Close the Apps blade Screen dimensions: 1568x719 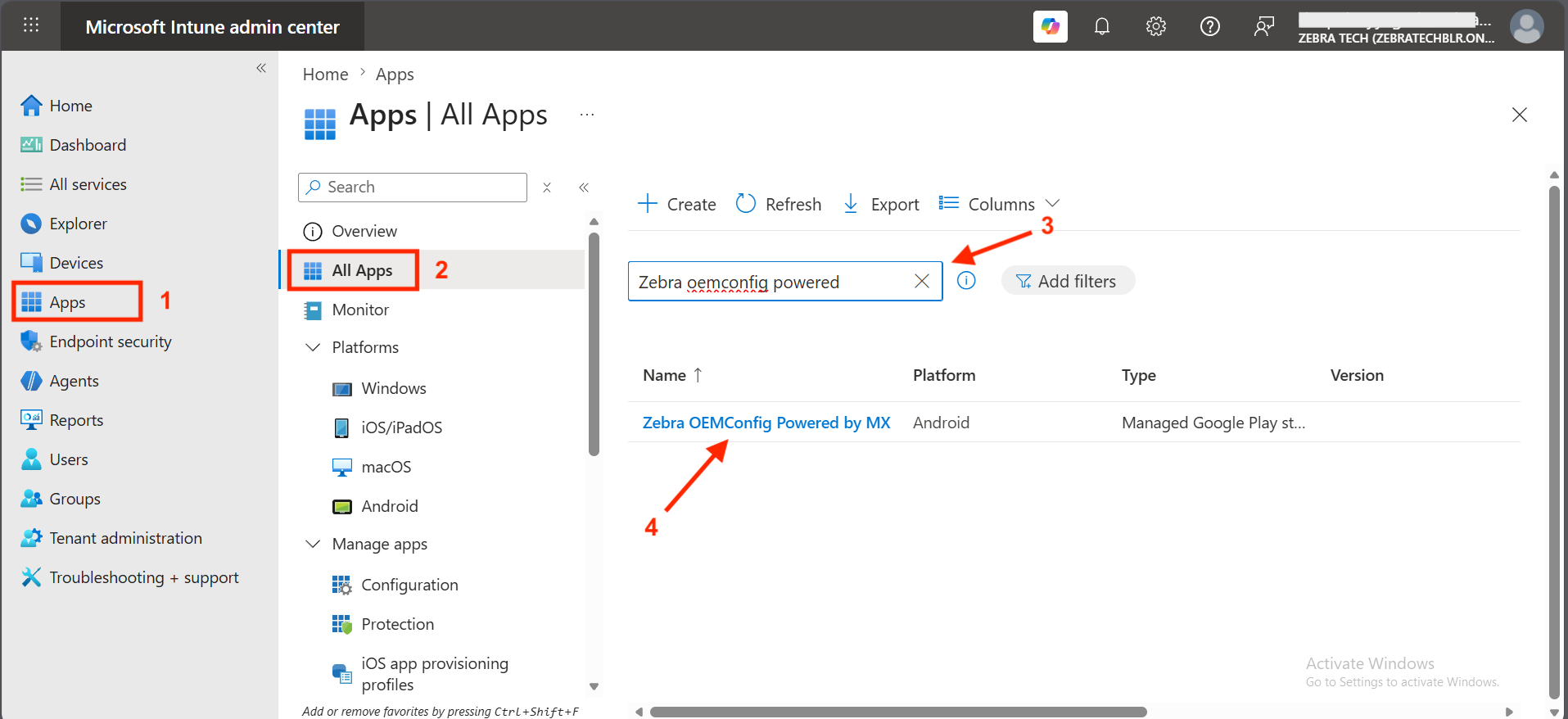point(1520,115)
